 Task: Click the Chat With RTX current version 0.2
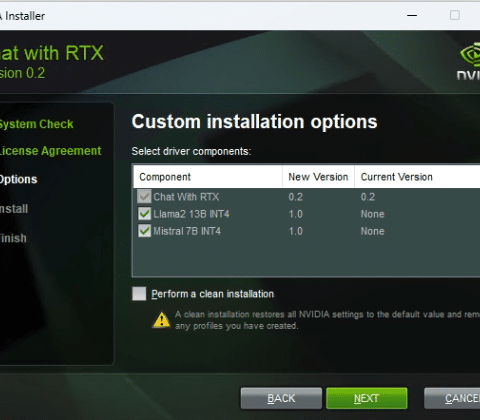[368, 197]
